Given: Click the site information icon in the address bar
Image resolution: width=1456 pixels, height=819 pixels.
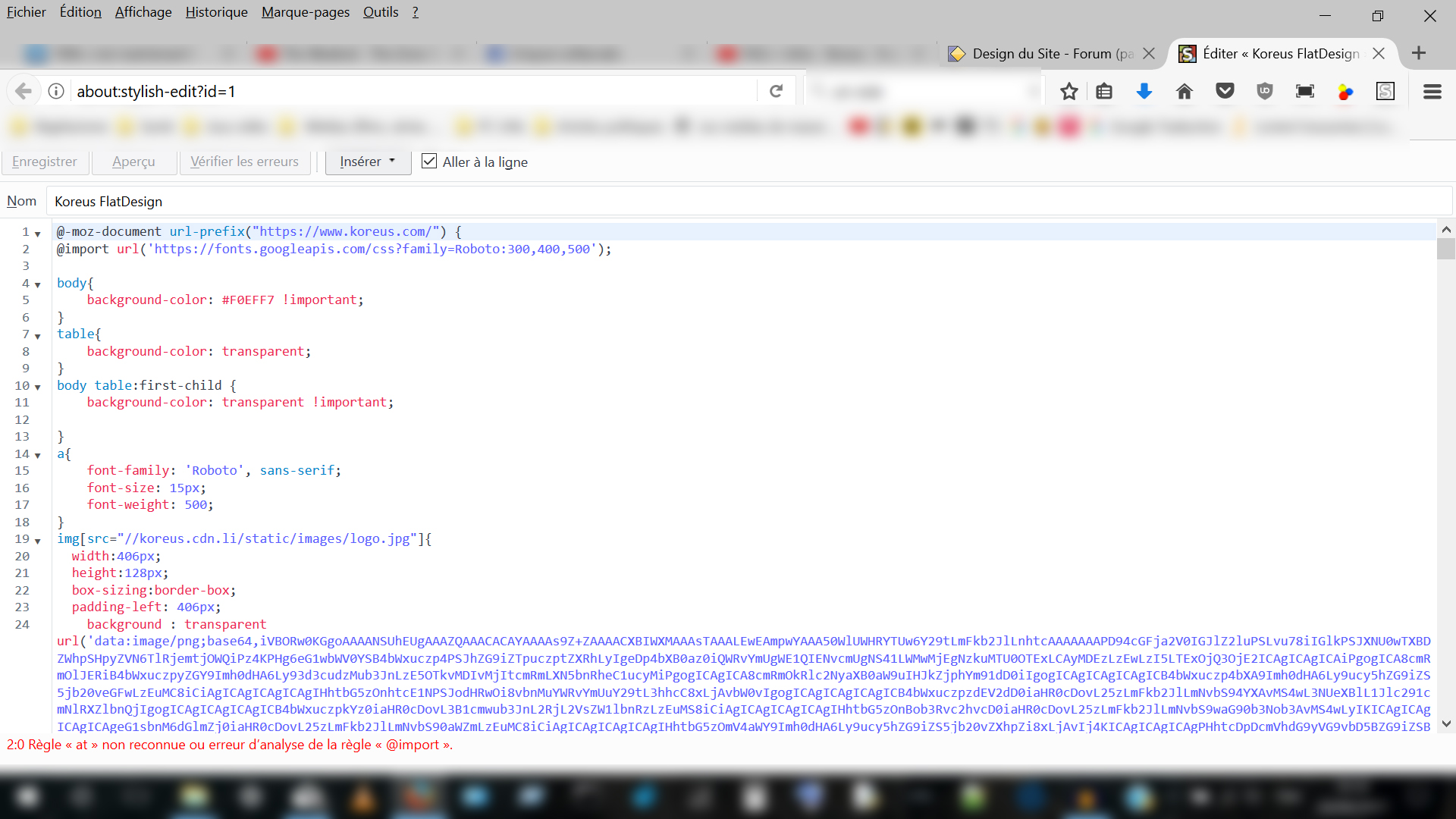Looking at the screenshot, I should click(x=56, y=92).
